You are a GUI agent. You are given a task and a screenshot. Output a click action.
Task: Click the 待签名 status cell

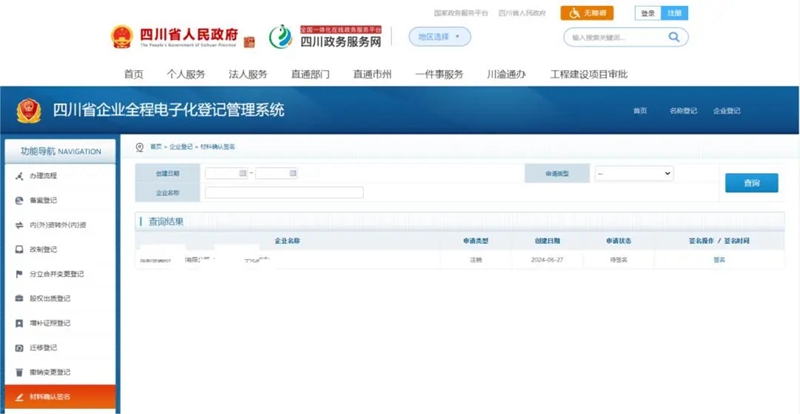[618, 260]
